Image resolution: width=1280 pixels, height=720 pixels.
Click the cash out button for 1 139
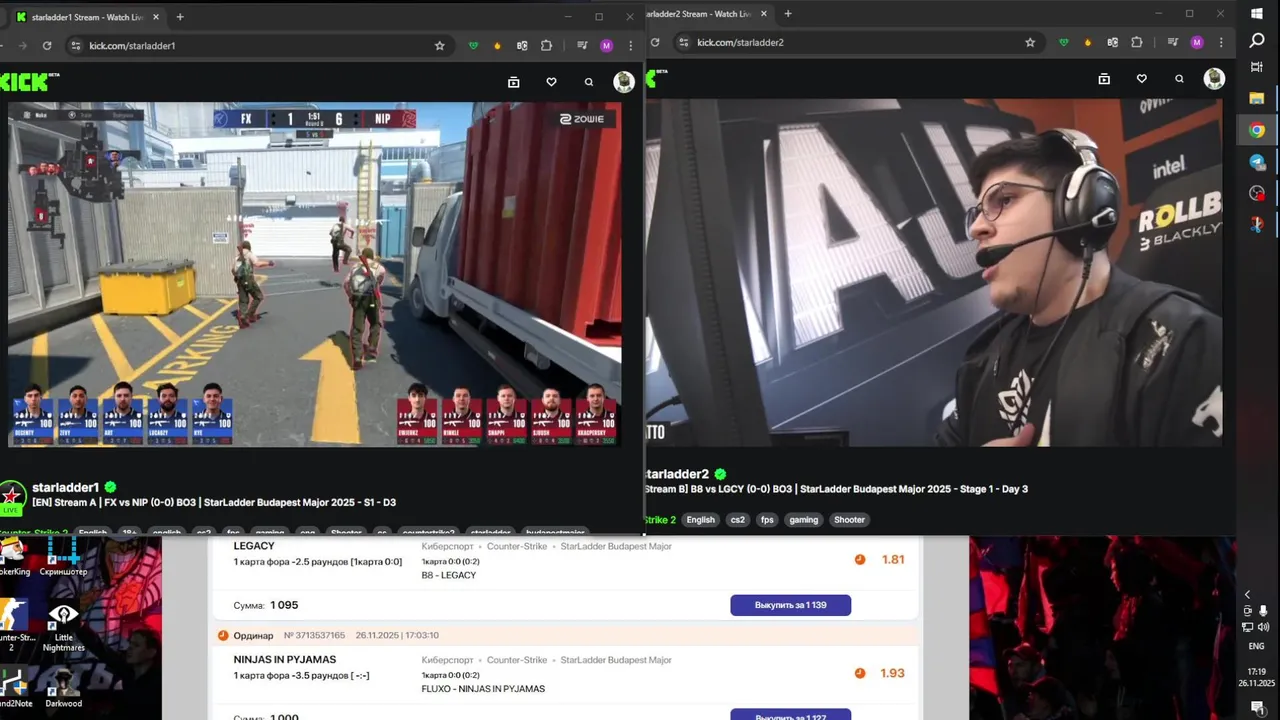click(790, 605)
